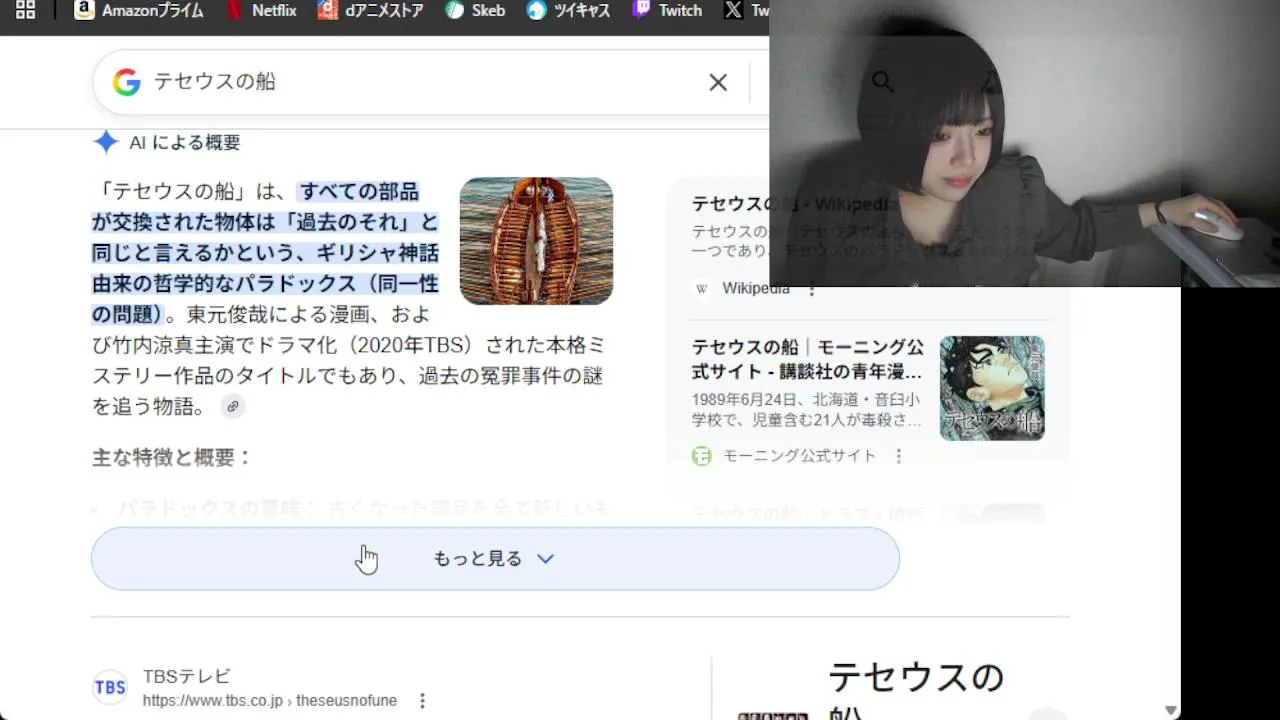Click the Wikipedia W favicon

(x=702, y=288)
